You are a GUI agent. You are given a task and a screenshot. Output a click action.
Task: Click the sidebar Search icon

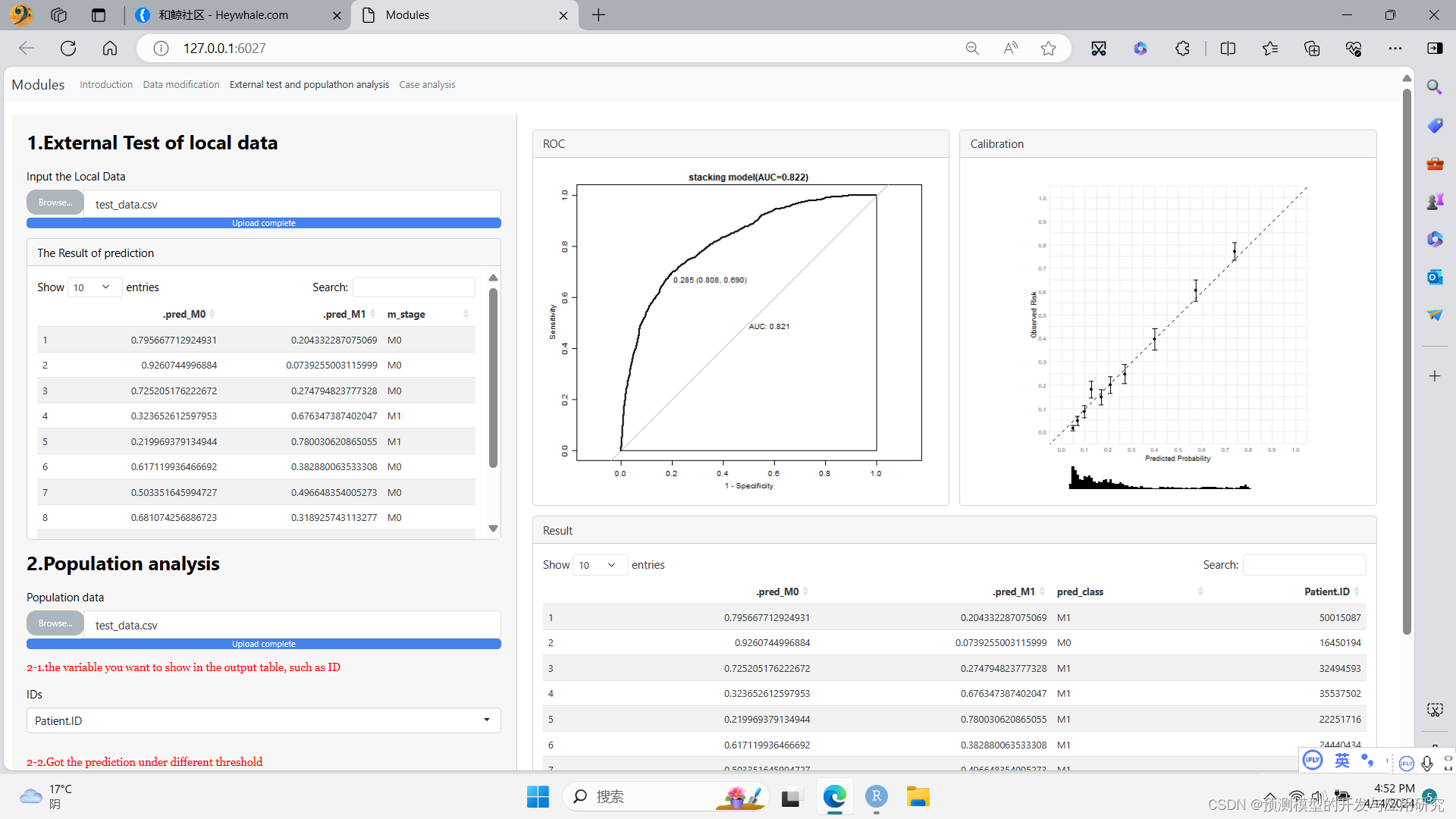(1434, 87)
